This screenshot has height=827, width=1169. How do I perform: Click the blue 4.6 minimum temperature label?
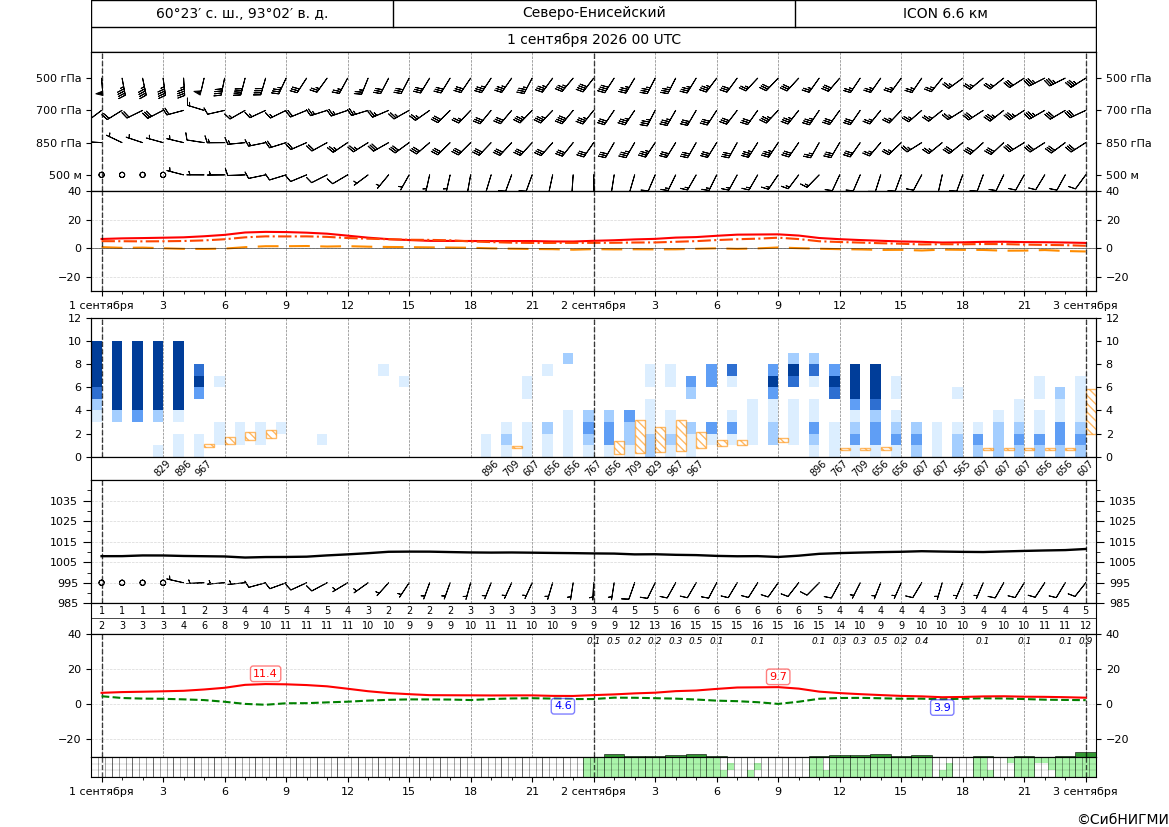point(563,705)
